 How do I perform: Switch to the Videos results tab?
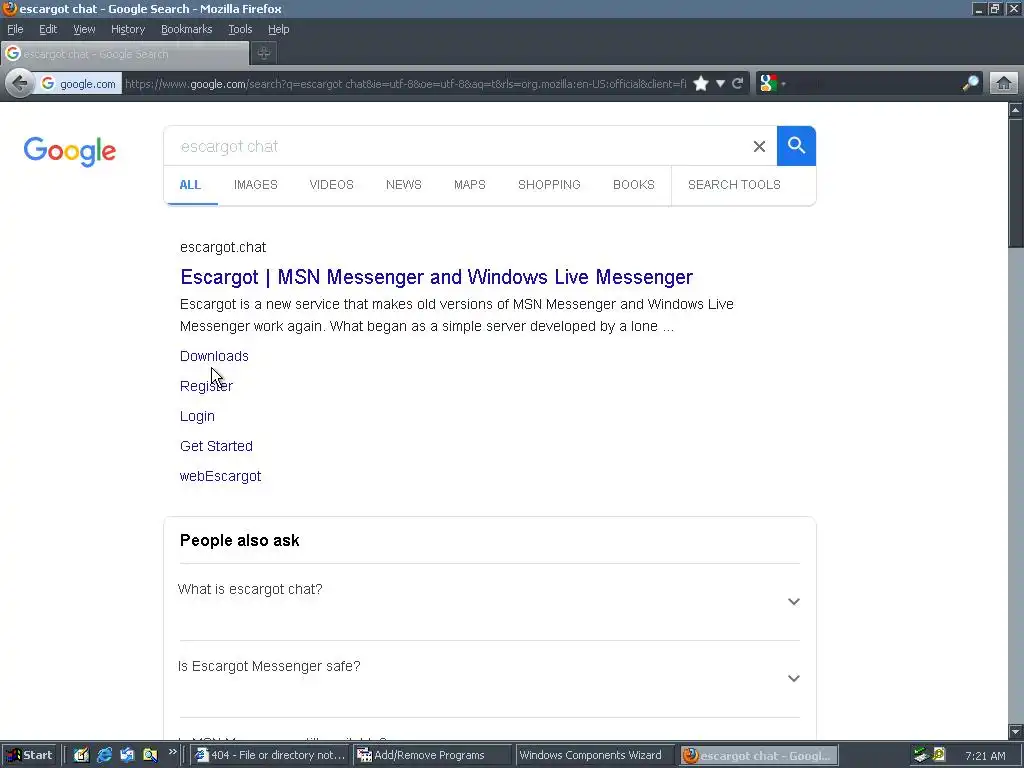(331, 185)
